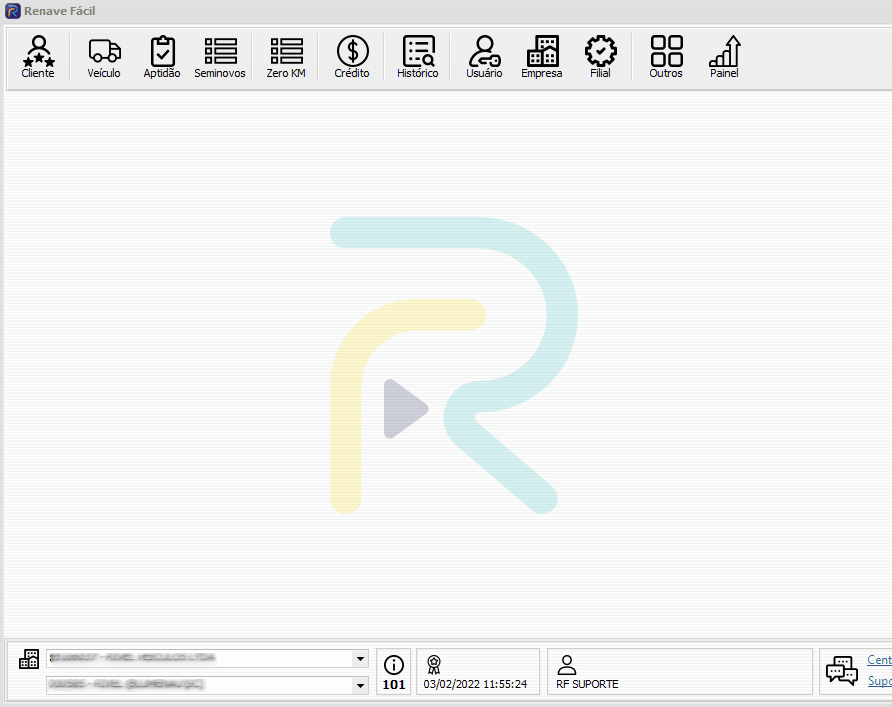Click the info icon above 101
This screenshot has height=707, width=892.
[x=394, y=664]
